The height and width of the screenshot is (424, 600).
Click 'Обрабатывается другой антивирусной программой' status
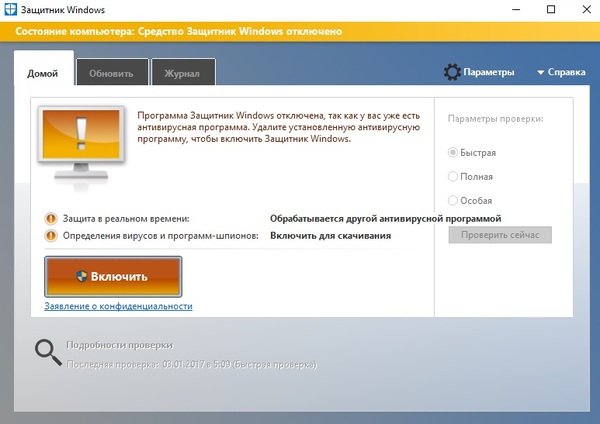pos(385,219)
